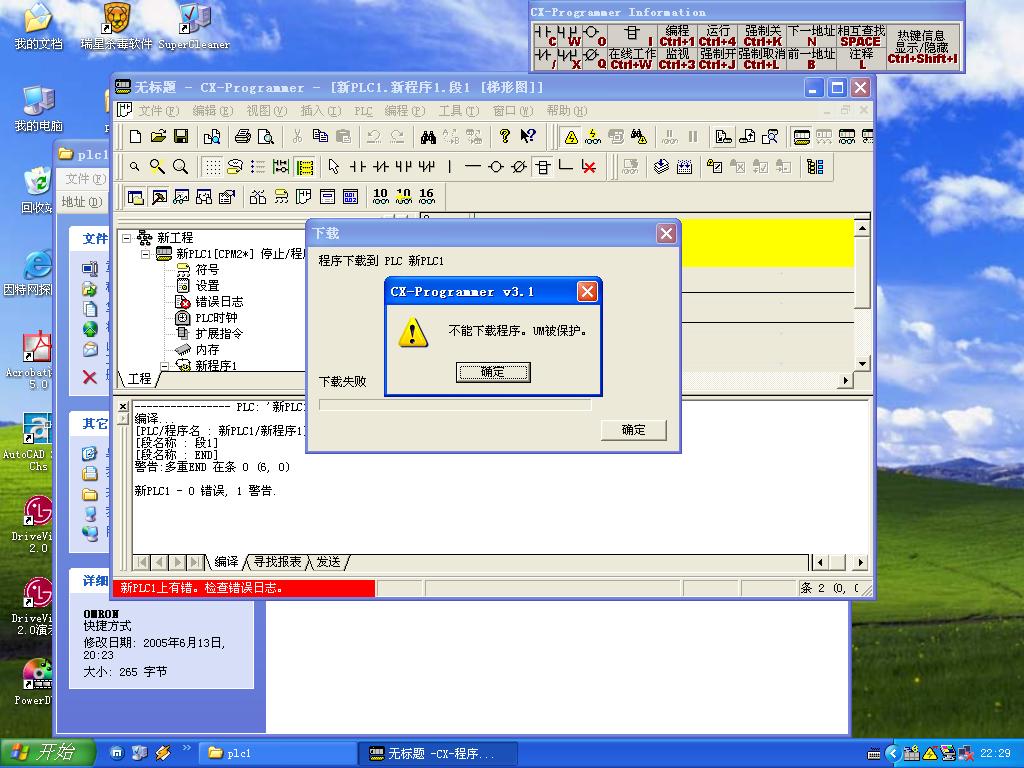Open the 工具(T) menu

click(x=458, y=111)
